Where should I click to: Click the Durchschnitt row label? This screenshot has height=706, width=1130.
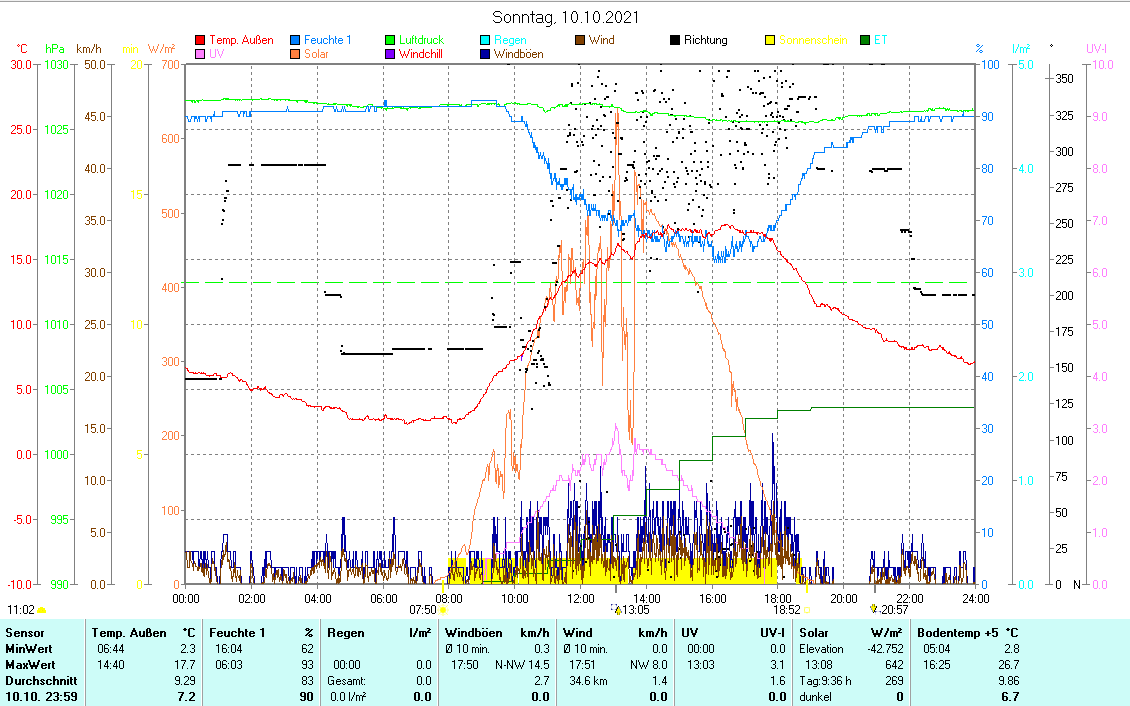(x=41, y=681)
